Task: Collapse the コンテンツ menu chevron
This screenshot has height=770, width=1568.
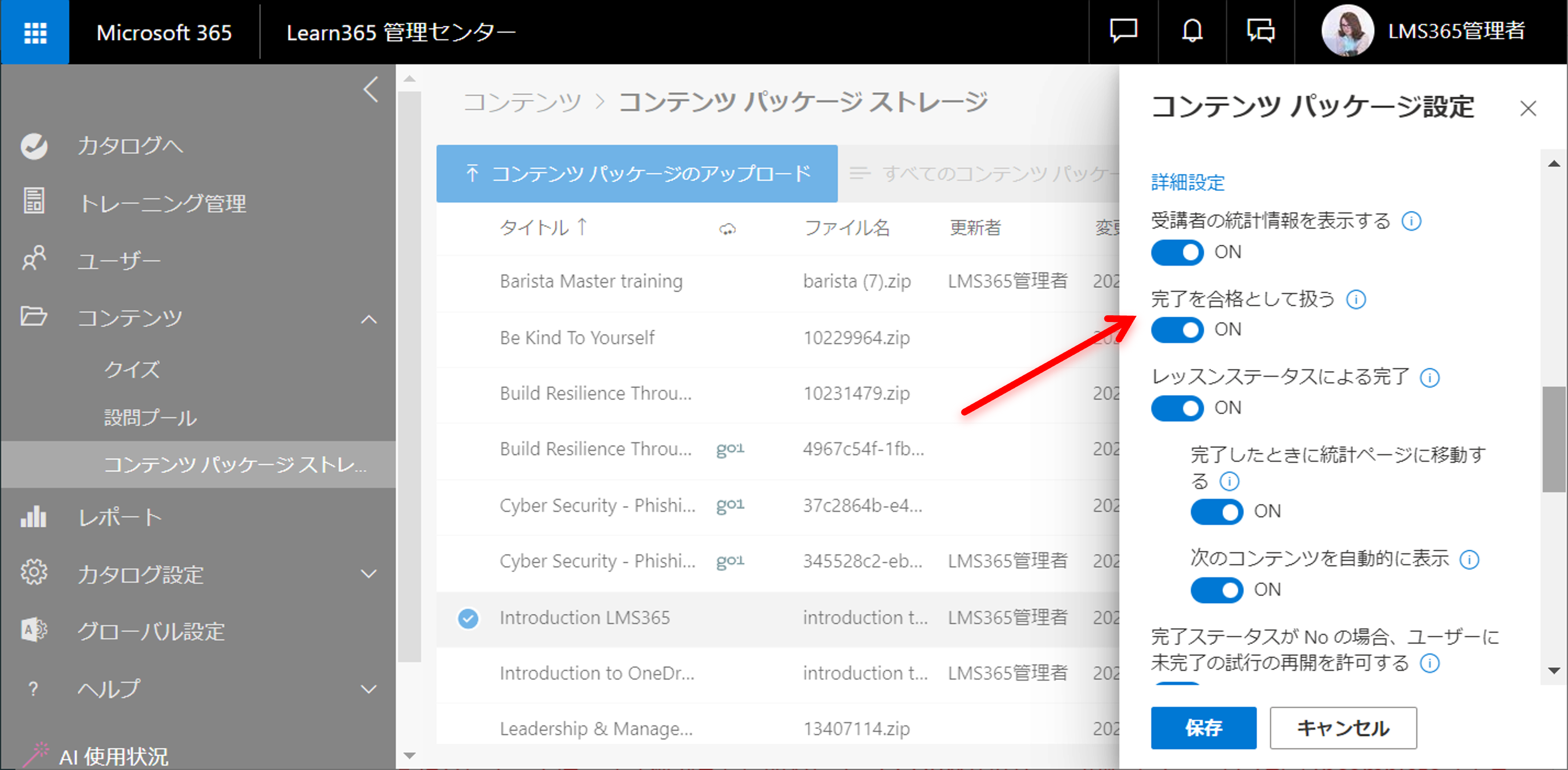Action: pos(369,319)
